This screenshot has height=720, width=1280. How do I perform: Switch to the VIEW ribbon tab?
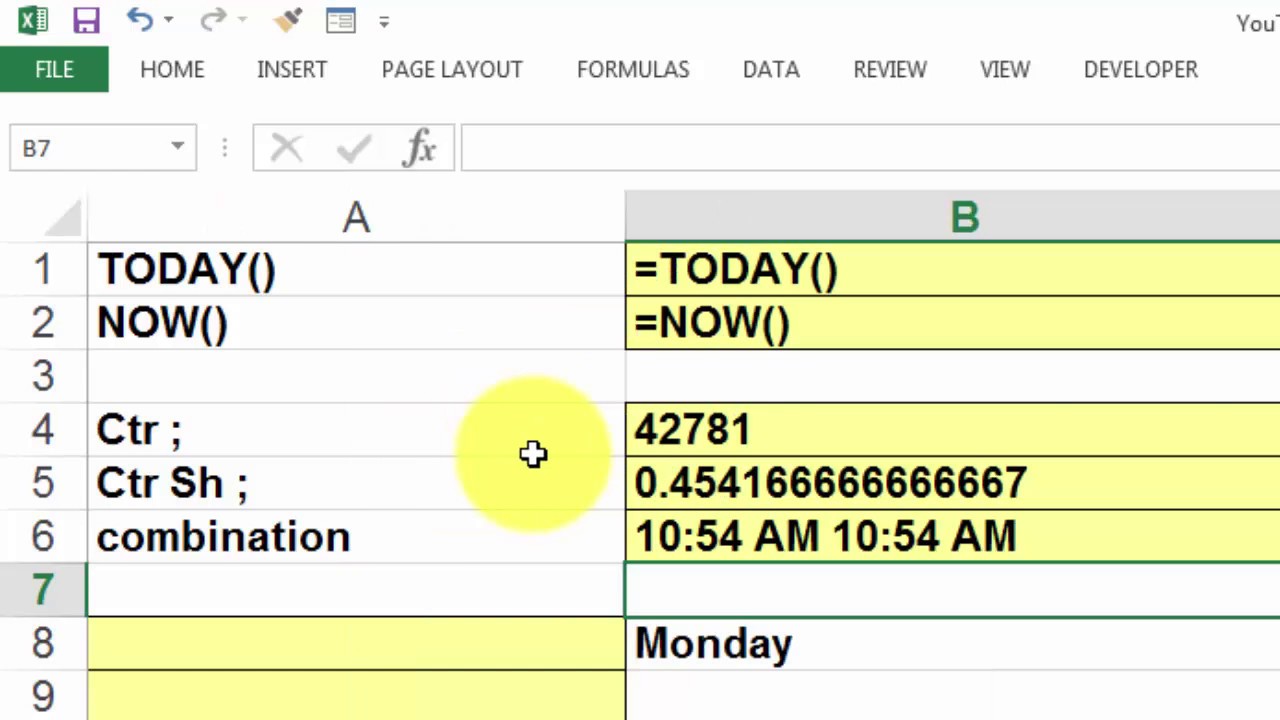point(1005,70)
